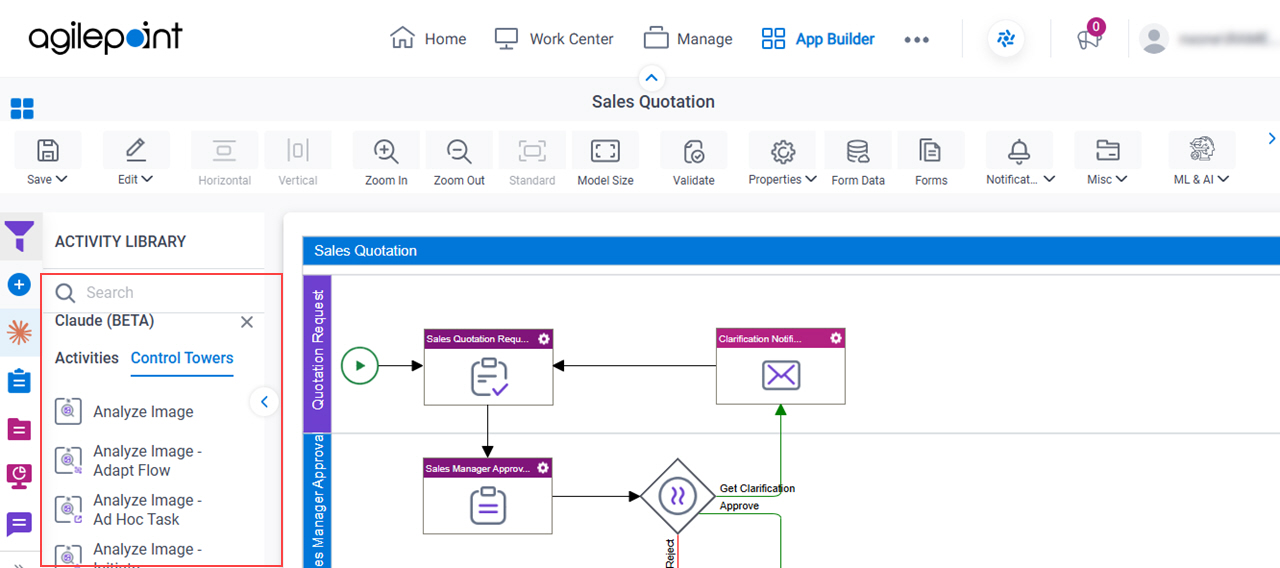Click the Standard size tool
Viewport: 1280px width, 568px height.
532,160
